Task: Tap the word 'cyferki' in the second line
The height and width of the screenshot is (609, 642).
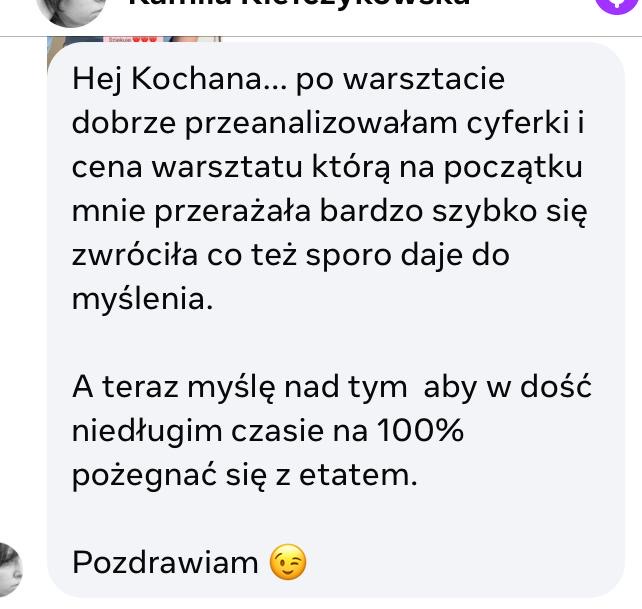Action: (x=518, y=123)
